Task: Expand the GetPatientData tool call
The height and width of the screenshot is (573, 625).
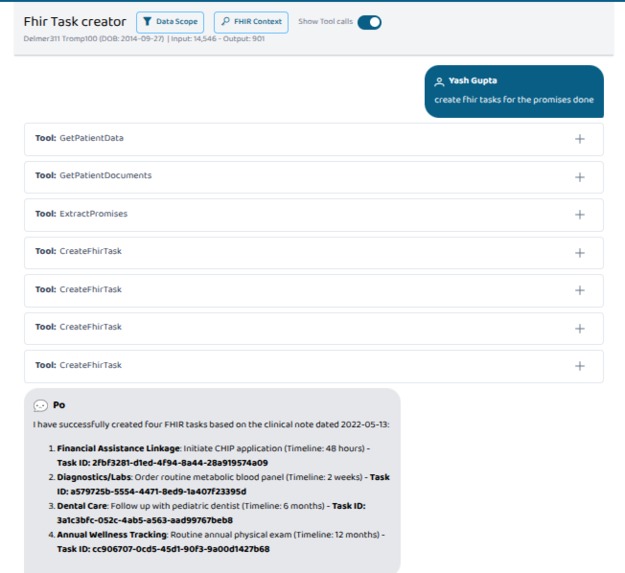Action: pyautogui.click(x=580, y=139)
